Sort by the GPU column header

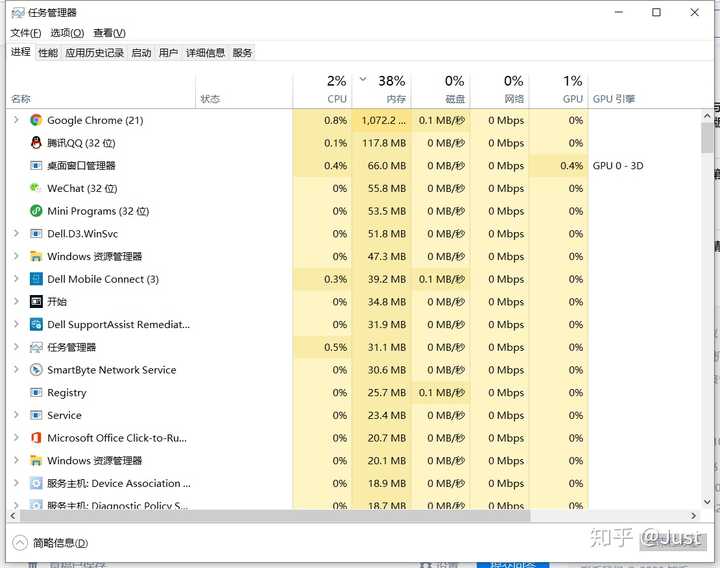558,89
